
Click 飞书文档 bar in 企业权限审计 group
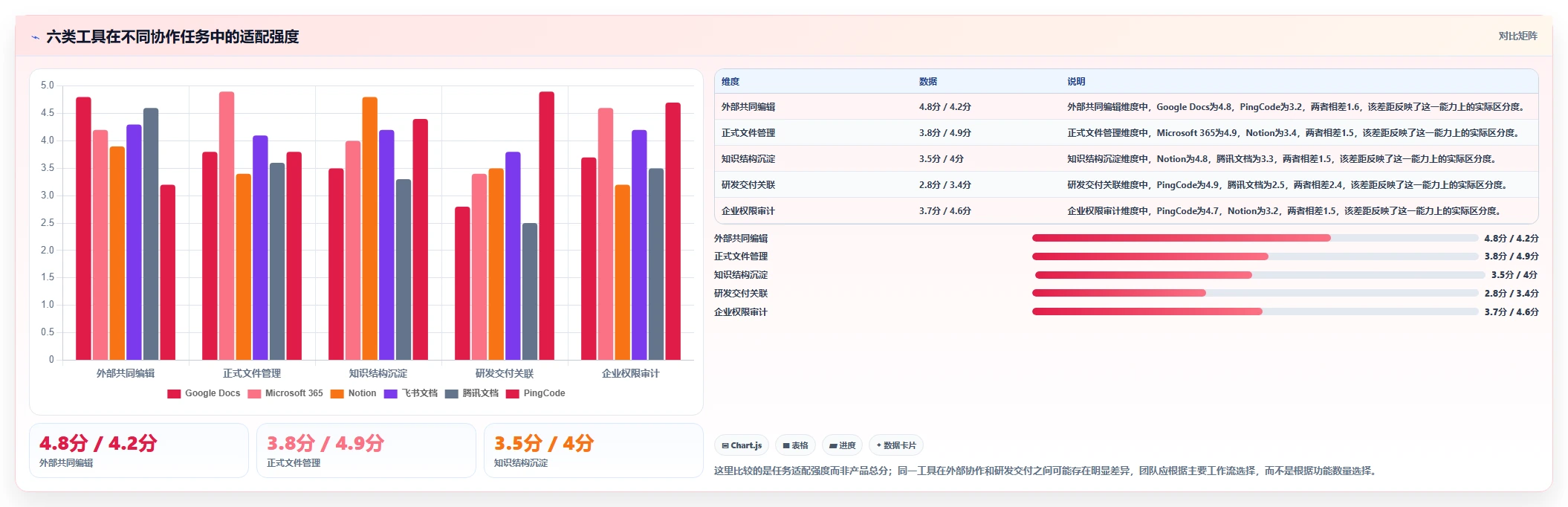pyautogui.click(x=639, y=245)
